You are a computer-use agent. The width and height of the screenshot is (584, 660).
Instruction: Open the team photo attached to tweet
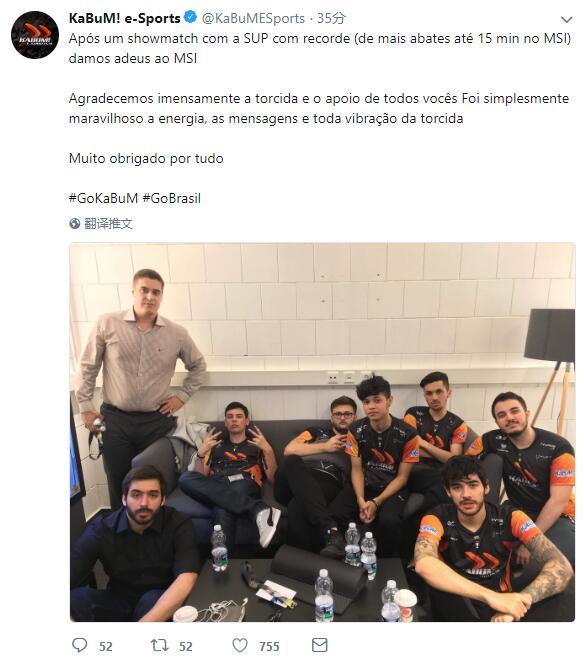click(322, 432)
